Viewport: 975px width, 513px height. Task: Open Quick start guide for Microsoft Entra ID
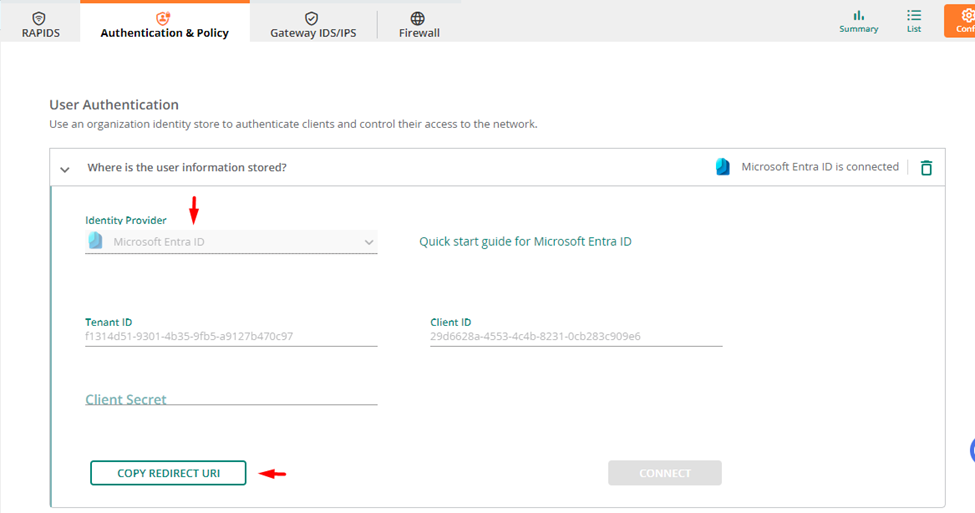pos(525,241)
